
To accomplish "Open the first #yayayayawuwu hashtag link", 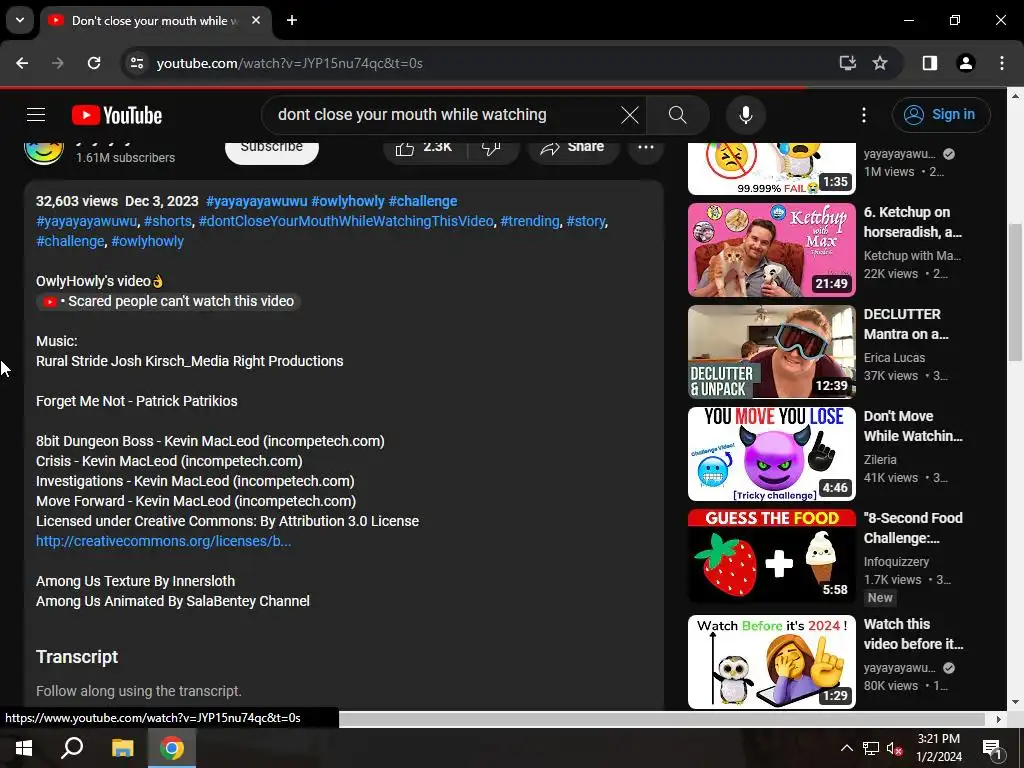I will point(256,201).
